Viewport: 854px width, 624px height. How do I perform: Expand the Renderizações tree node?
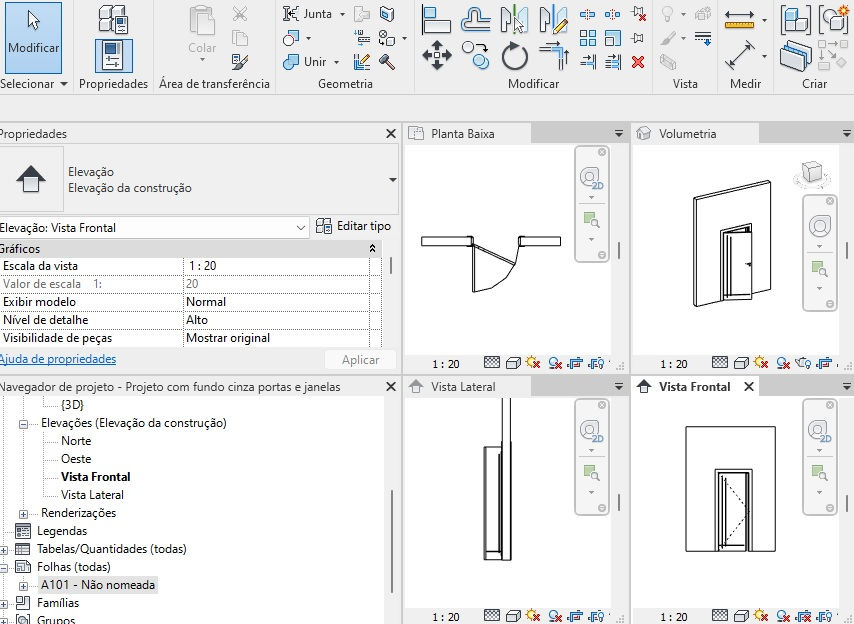(23, 513)
